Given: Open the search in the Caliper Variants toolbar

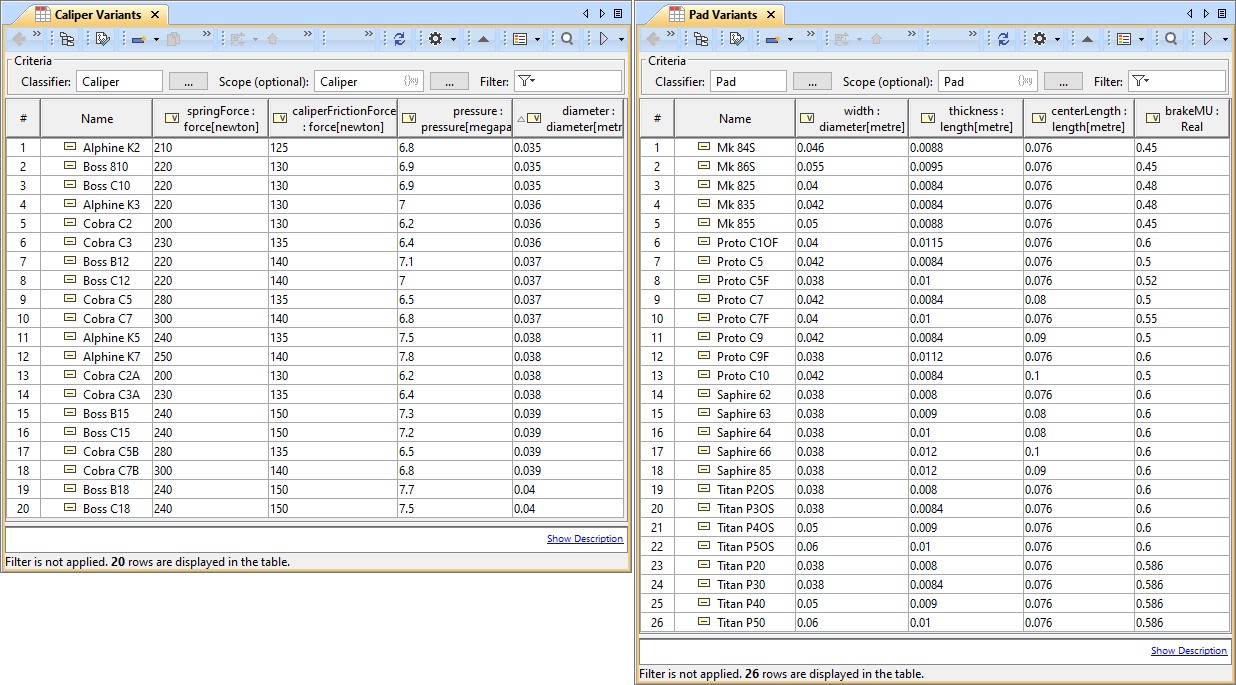Looking at the screenshot, I should pos(567,39).
